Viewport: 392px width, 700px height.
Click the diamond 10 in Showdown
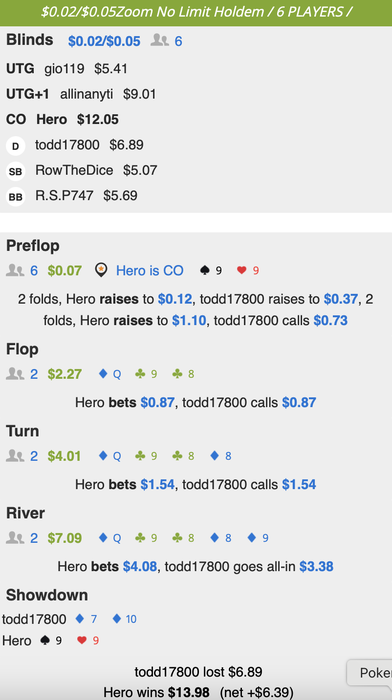[125, 619]
